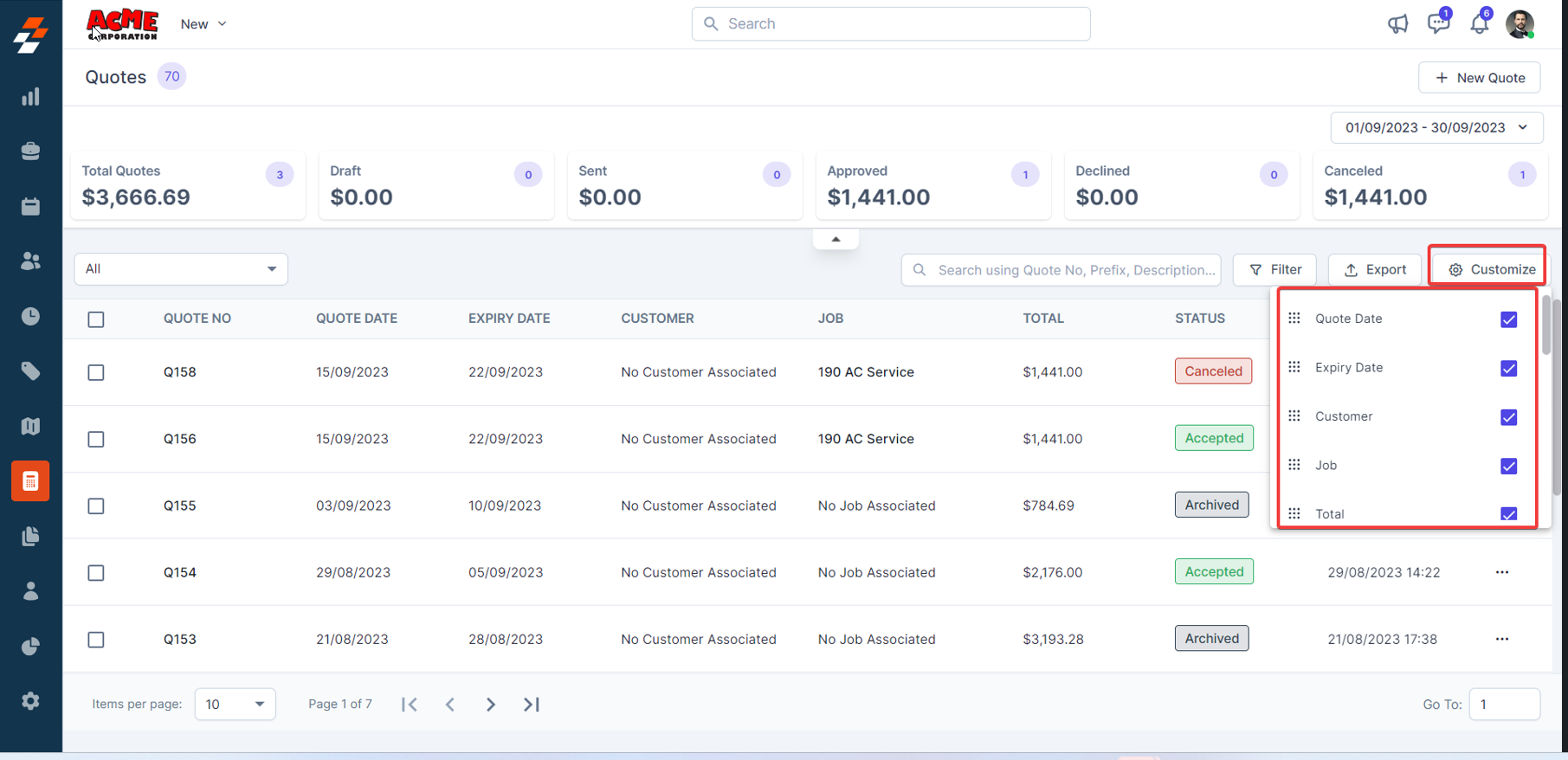Screen dimensions: 1568x760
Task: Uncheck the Quote Date column checkbox
Action: click(1508, 319)
